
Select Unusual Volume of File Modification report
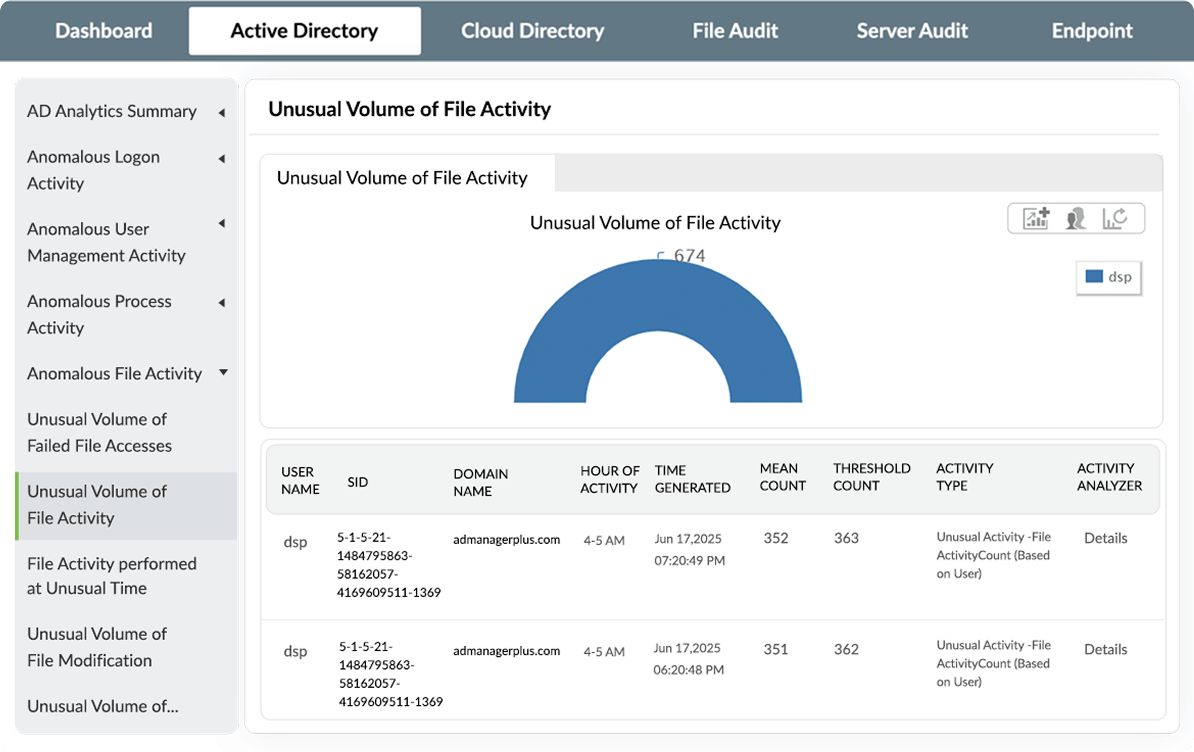[x=96, y=647]
